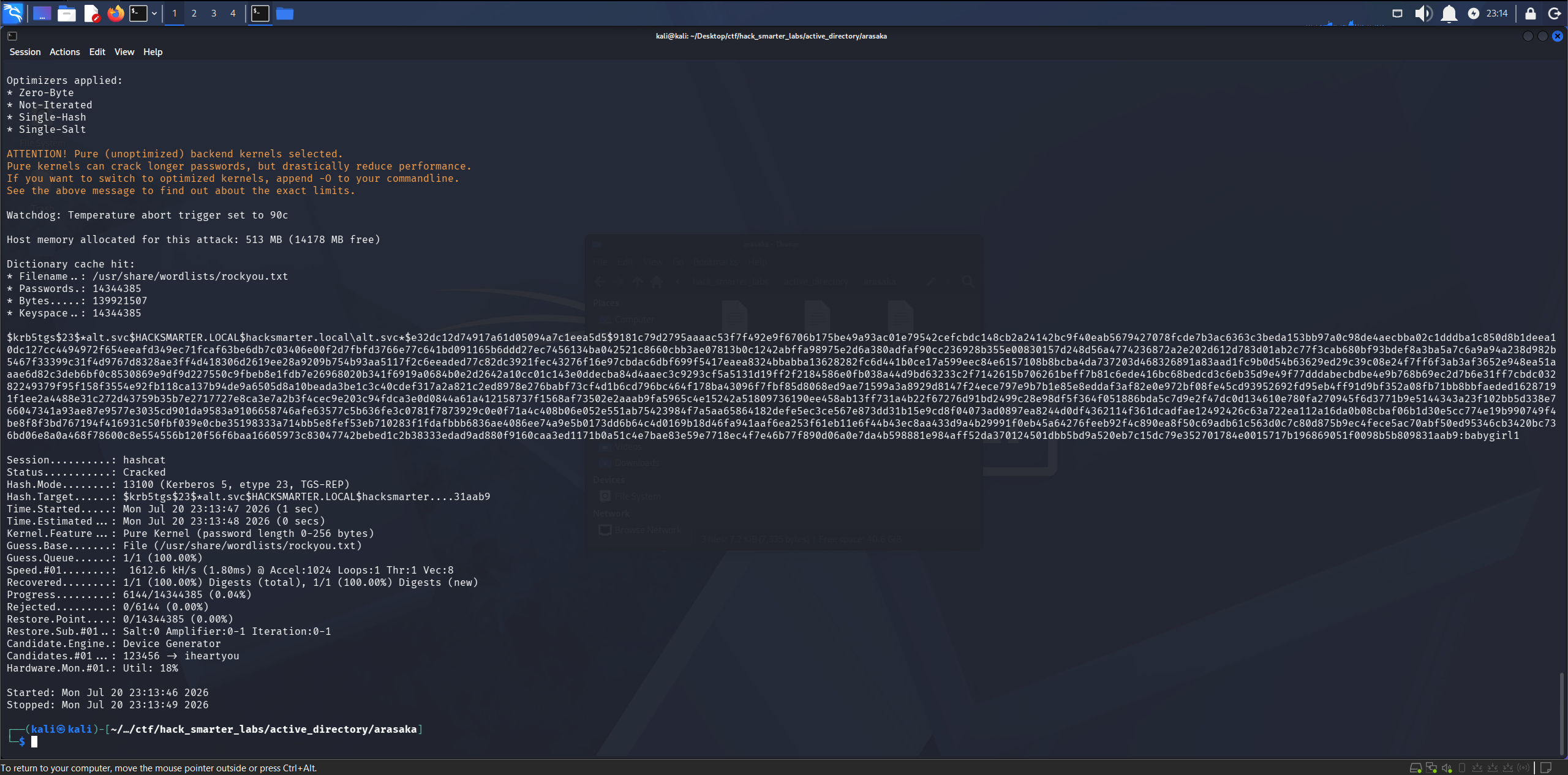The width and height of the screenshot is (1568, 775).
Task: Click the VM sound card status icon
Action: point(1447,768)
